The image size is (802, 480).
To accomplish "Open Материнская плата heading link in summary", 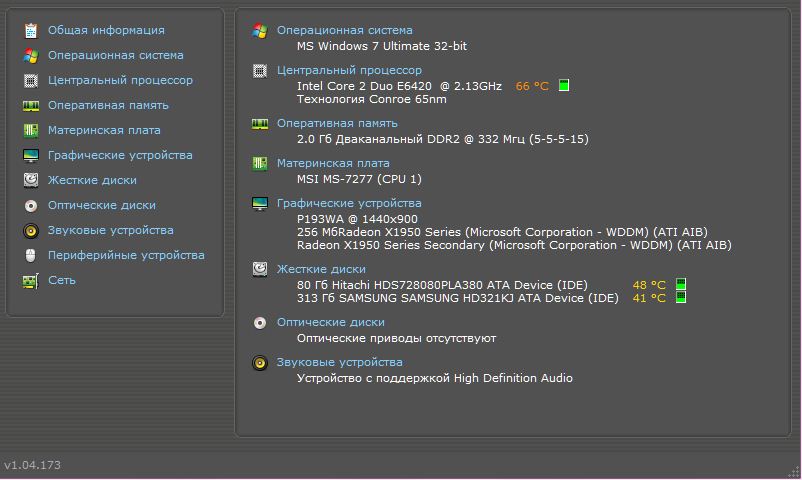I will (x=333, y=163).
